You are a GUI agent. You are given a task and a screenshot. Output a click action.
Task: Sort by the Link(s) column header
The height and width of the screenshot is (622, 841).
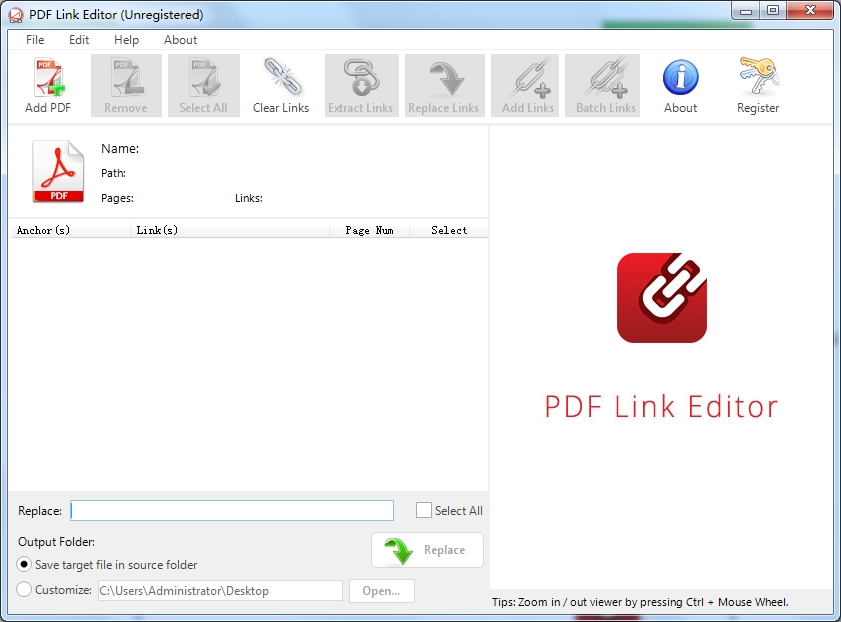230,230
